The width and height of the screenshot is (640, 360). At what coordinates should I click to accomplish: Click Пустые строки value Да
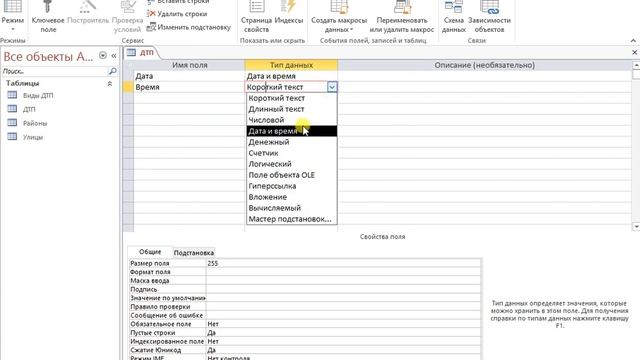click(x=343, y=333)
